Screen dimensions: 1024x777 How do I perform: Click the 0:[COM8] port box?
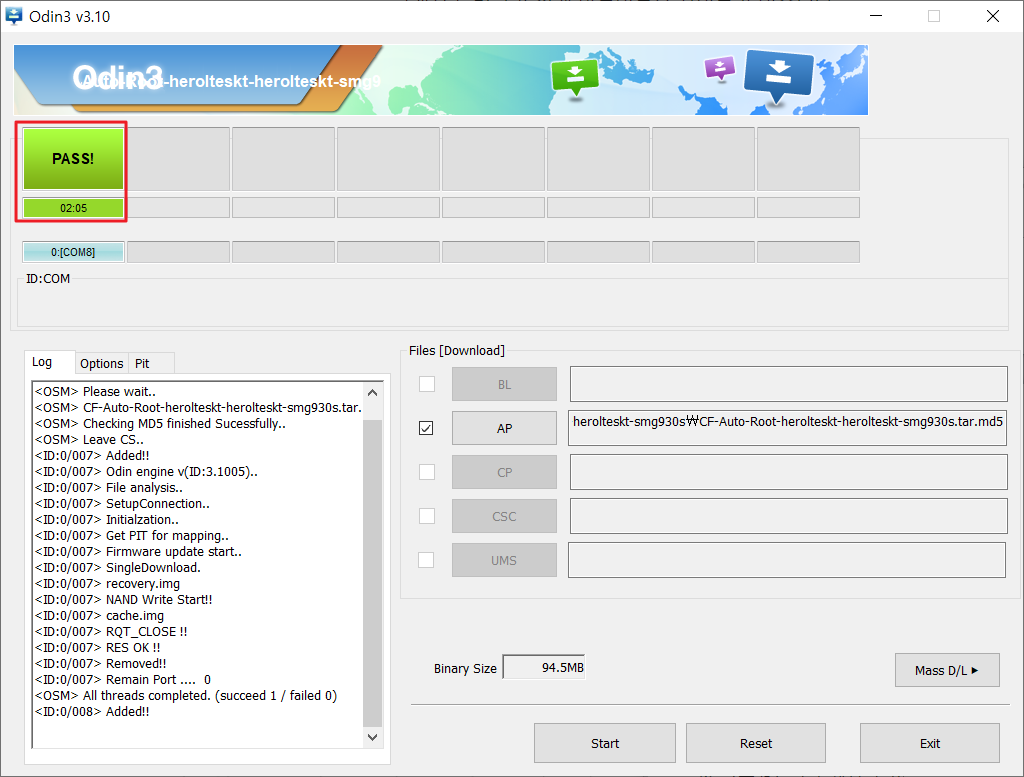click(x=73, y=252)
